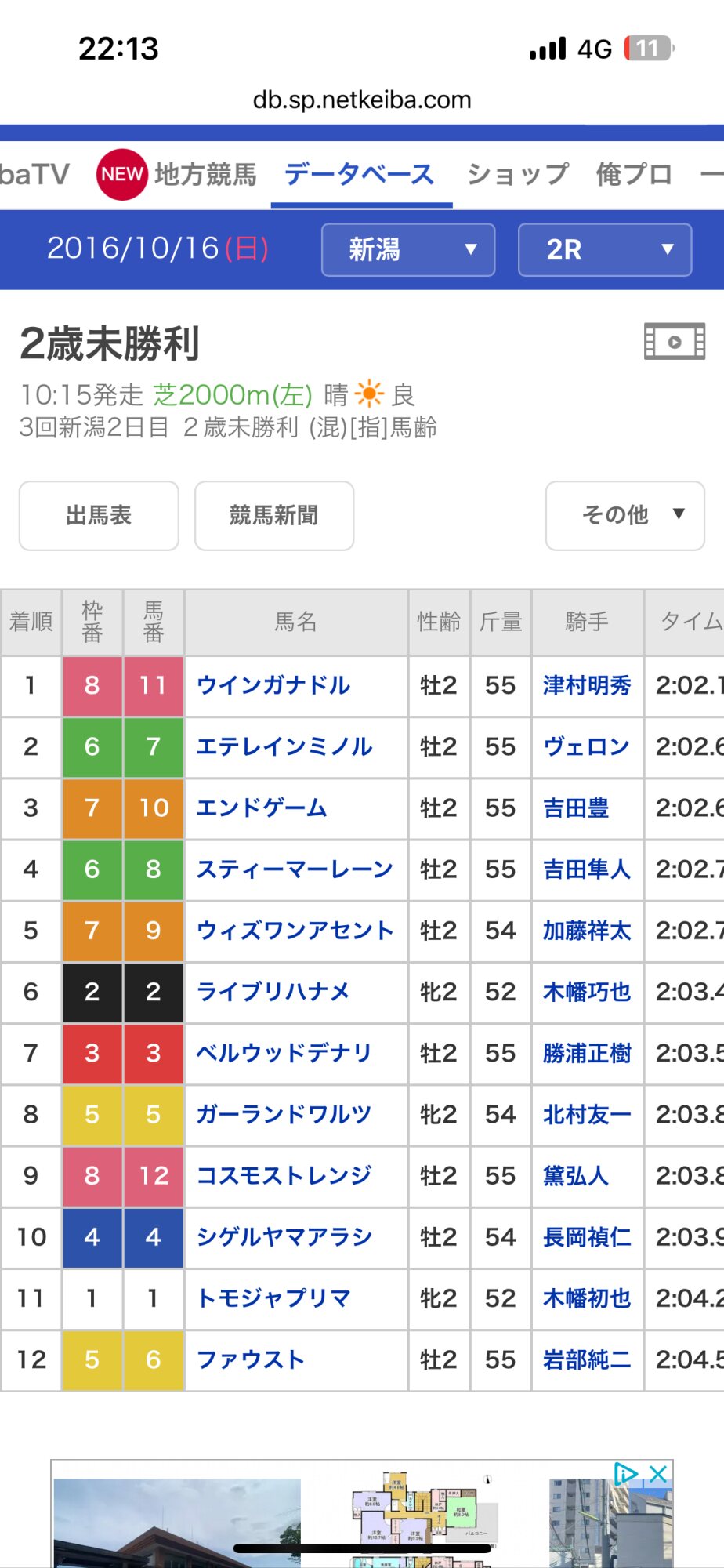Viewport: 724px width, 1568px height.
Task: Close the advertisement with X icon
Action: tap(658, 1474)
